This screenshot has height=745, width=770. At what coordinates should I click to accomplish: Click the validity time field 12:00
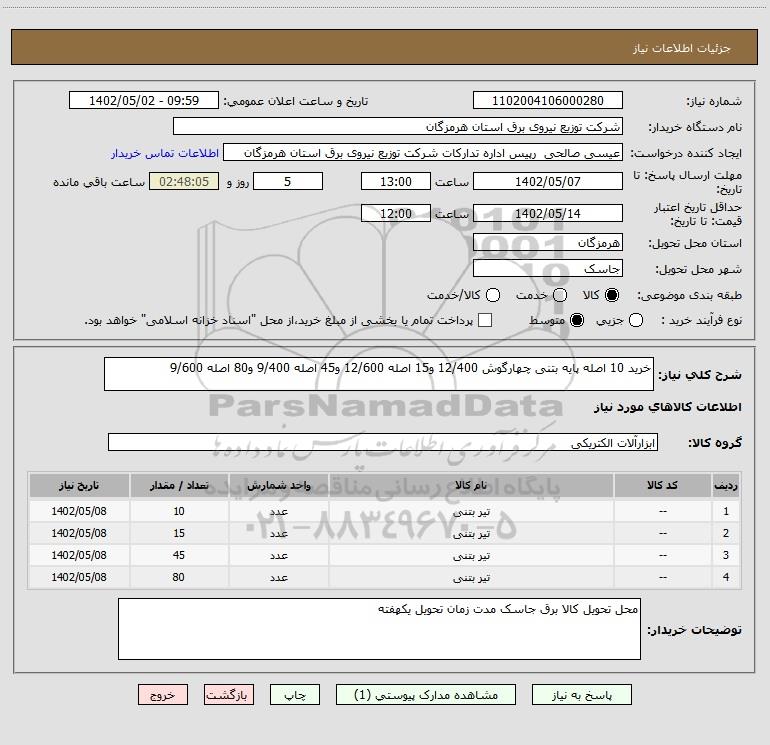(x=396, y=213)
